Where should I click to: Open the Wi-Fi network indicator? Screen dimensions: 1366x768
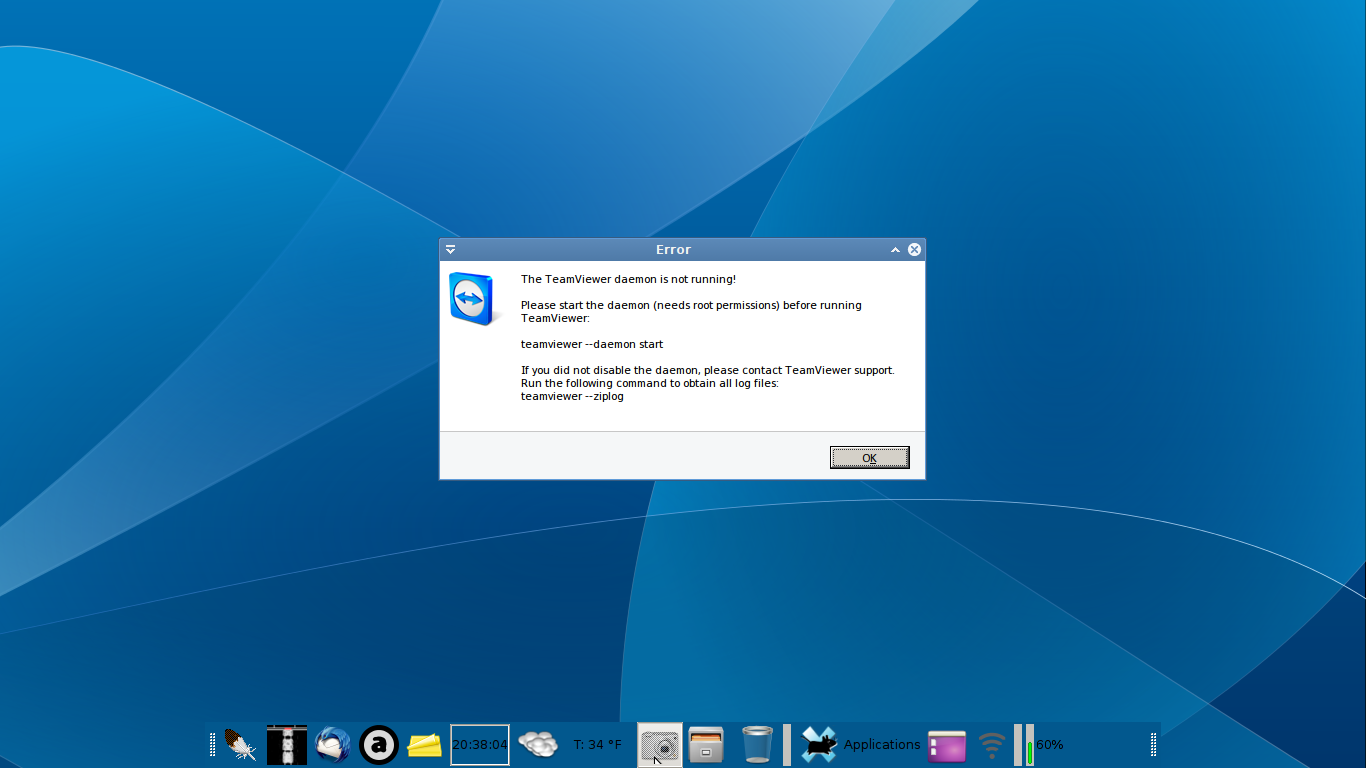tap(992, 745)
